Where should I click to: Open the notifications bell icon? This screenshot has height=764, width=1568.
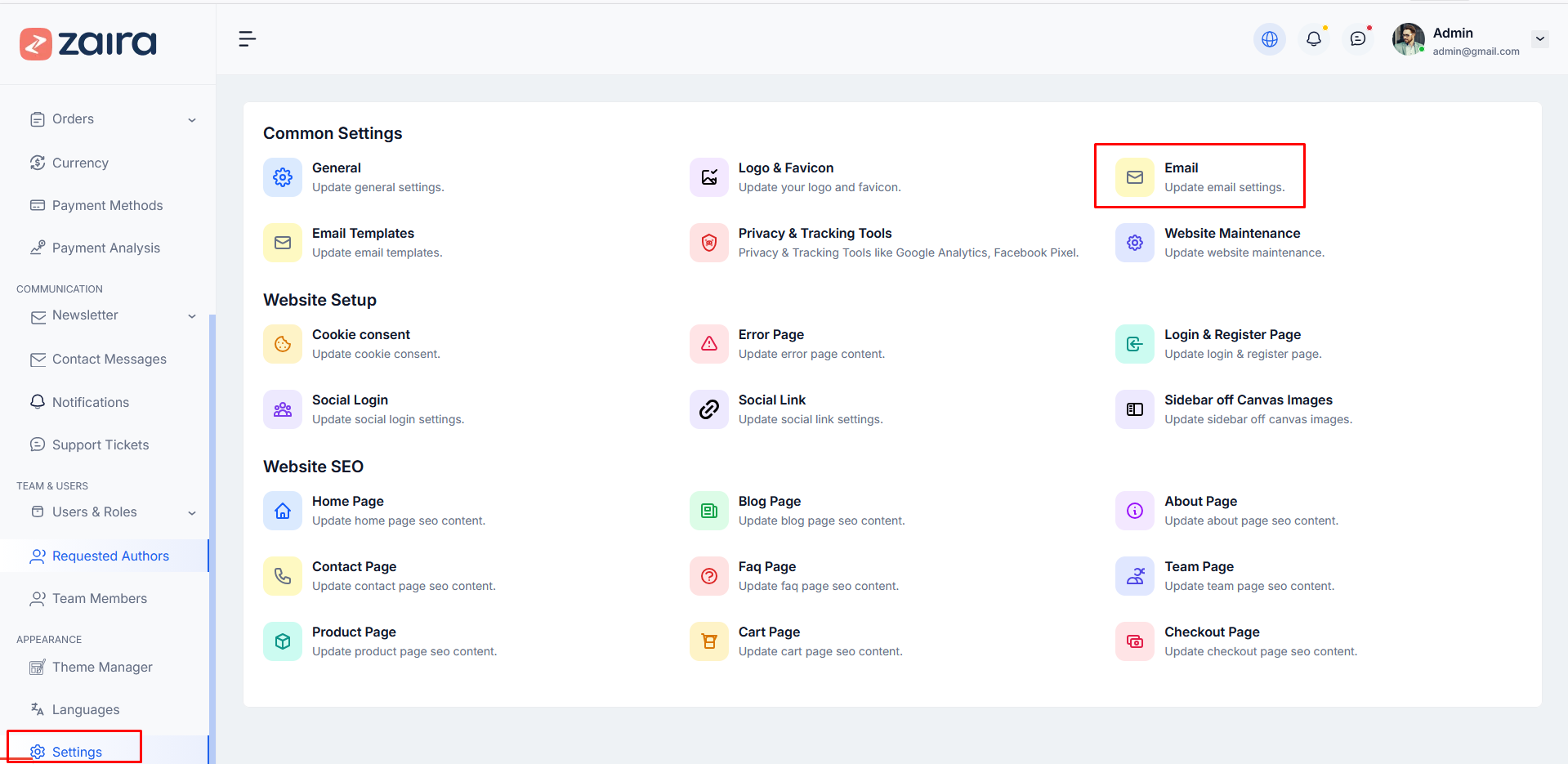[1313, 38]
